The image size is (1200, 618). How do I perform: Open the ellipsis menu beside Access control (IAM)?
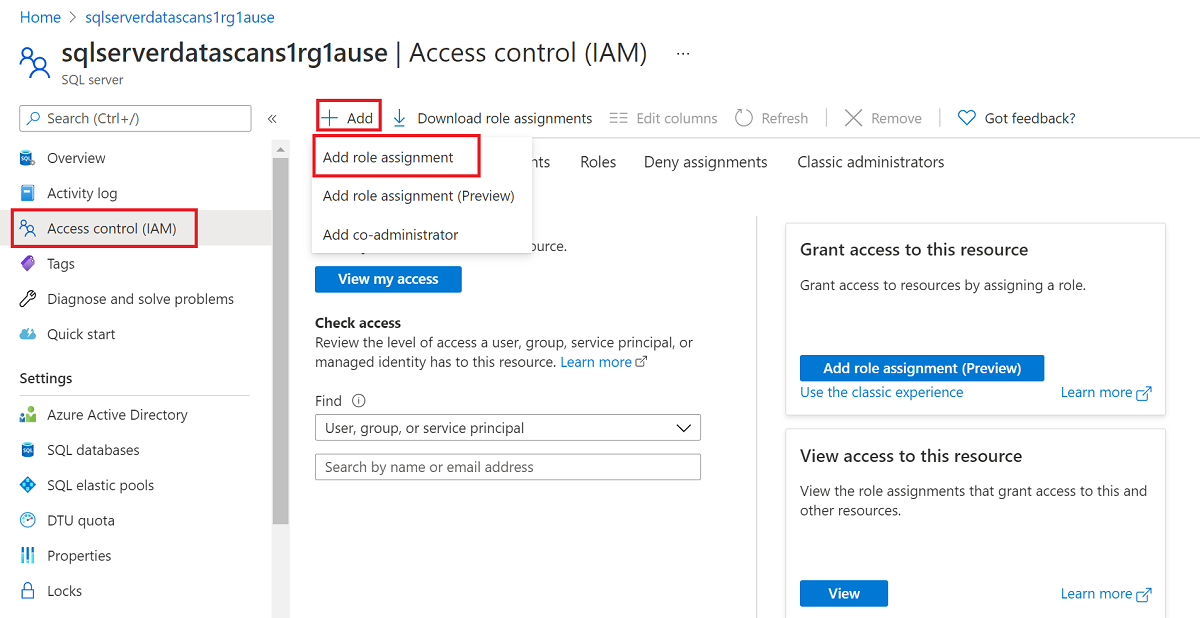pos(683,52)
